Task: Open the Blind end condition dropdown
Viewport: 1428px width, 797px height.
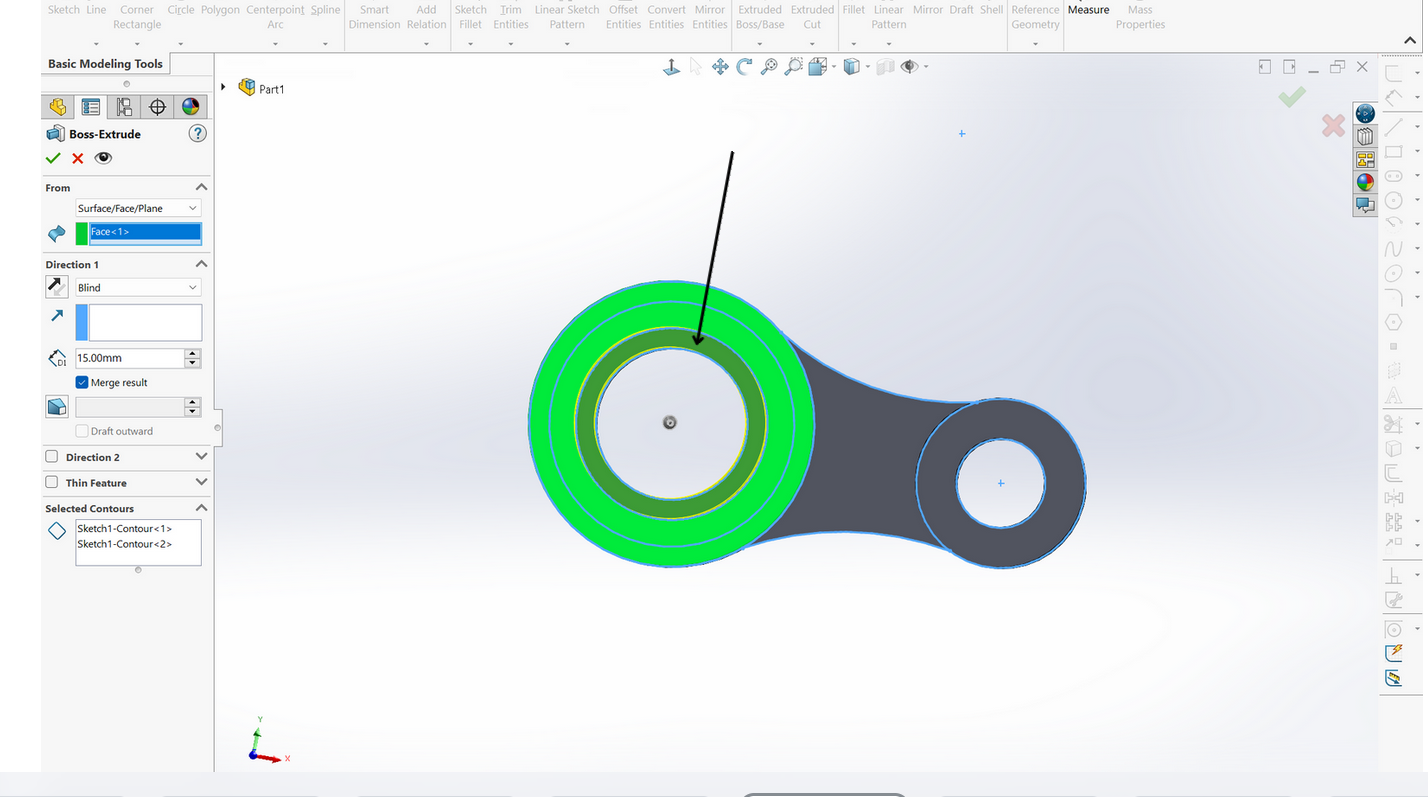Action: (138, 287)
